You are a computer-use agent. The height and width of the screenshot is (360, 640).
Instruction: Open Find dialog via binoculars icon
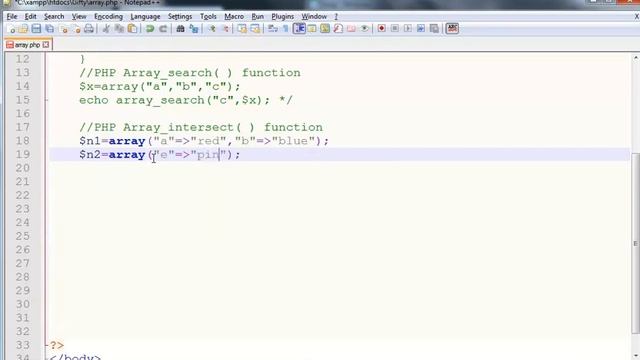click(x=180, y=29)
